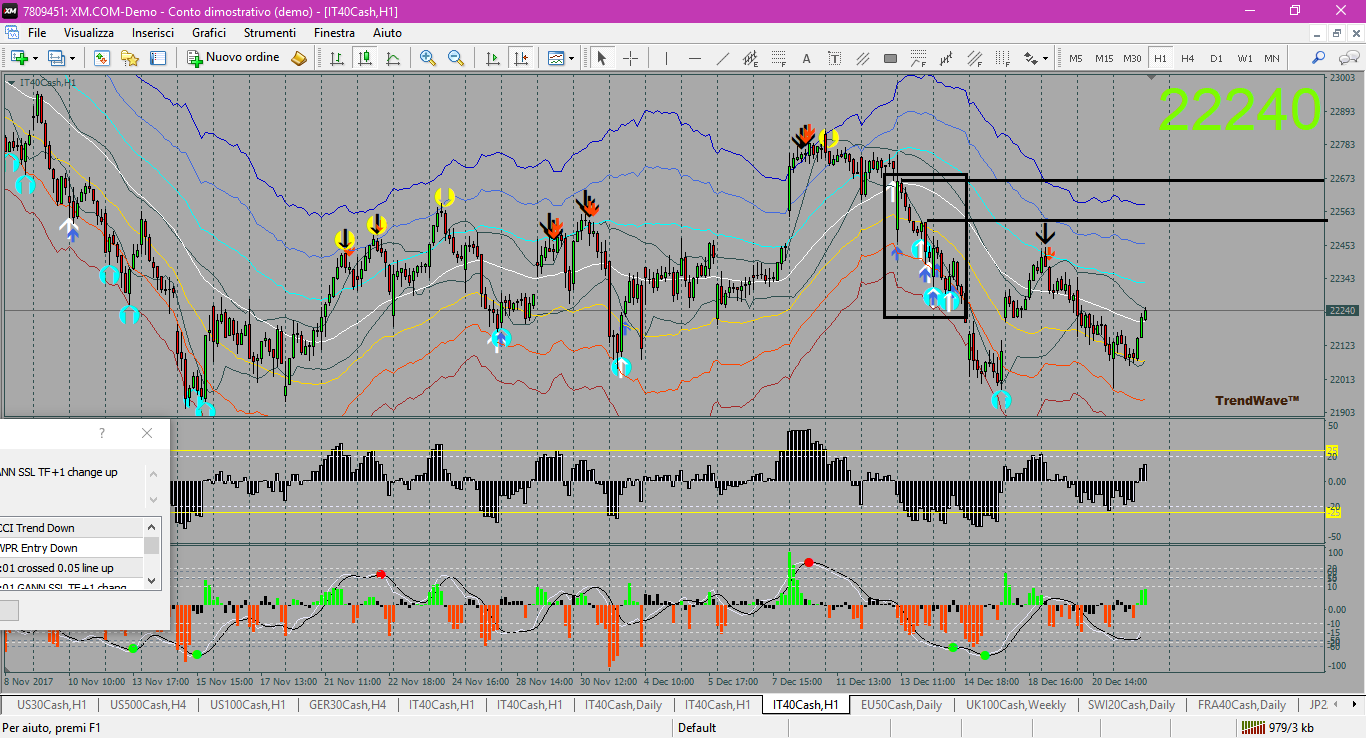Viewport: 1366px width, 738px height.
Task: Switch to M30 timeframe
Action: pos(1132,58)
